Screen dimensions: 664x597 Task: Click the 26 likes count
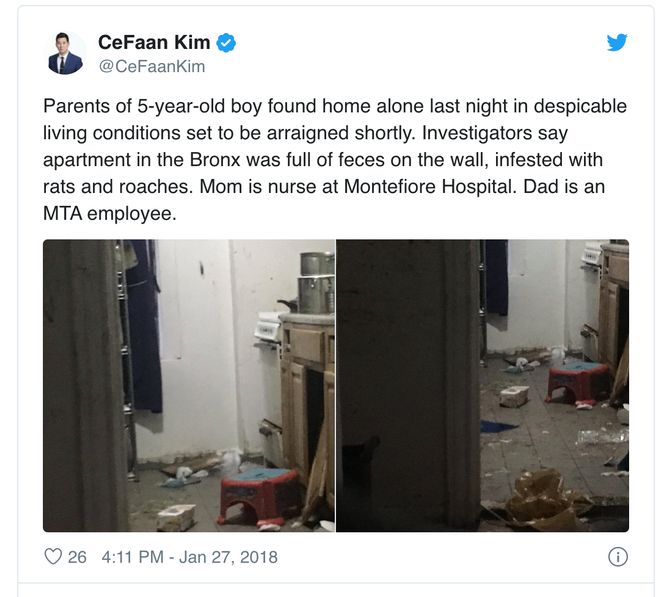click(x=77, y=557)
